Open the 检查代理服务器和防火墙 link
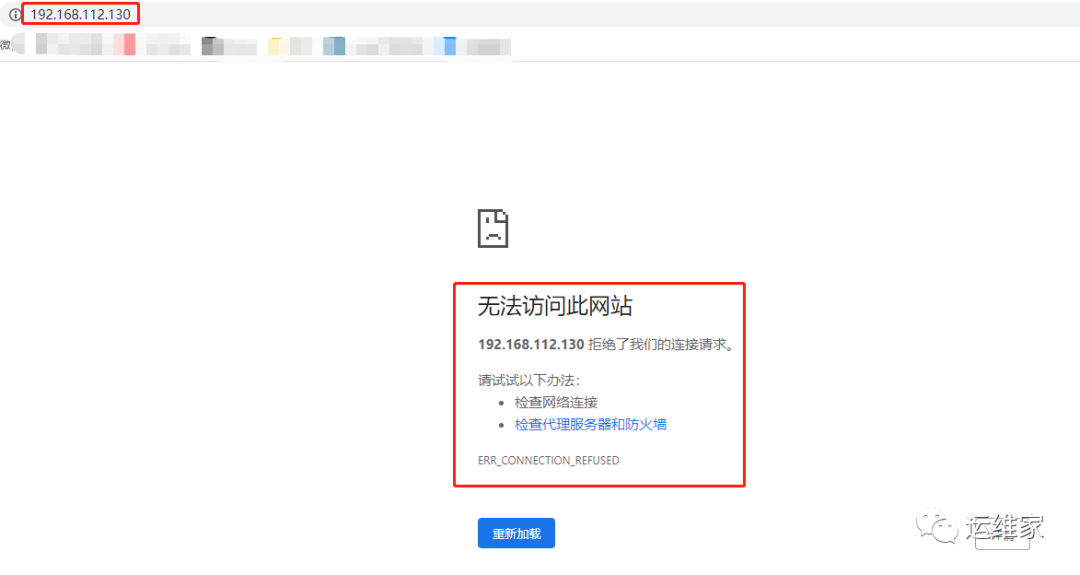 coord(590,425)
